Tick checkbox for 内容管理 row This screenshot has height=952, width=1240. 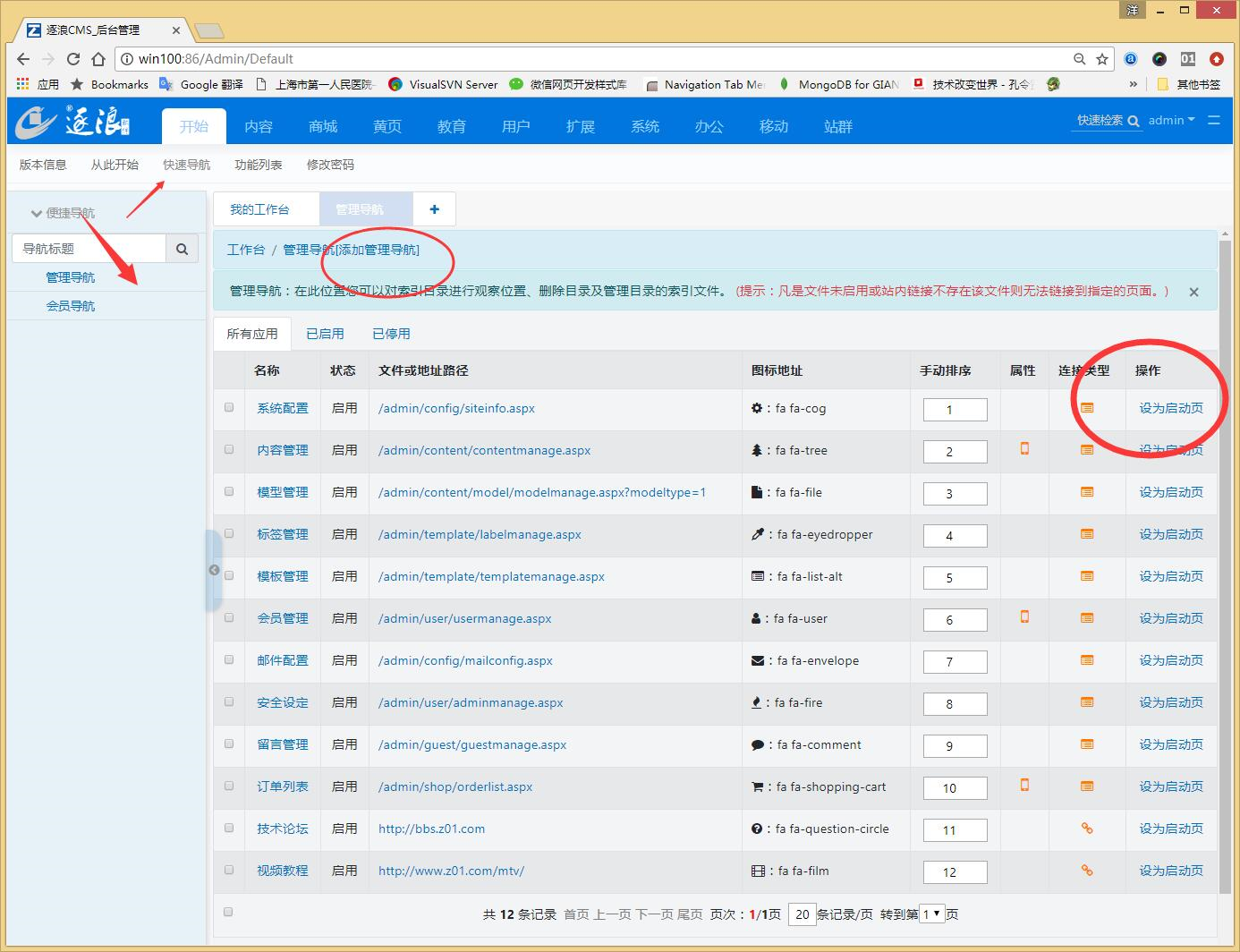click(x=229, y=449)
